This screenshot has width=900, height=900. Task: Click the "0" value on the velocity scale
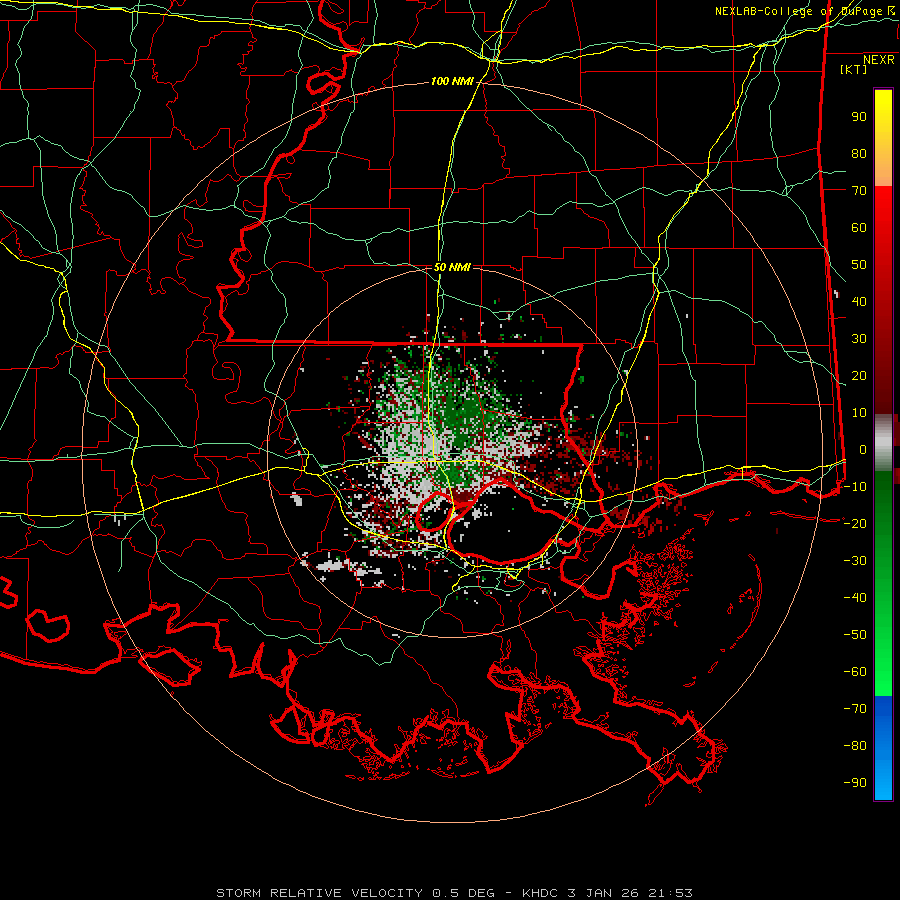click(863, 450)
